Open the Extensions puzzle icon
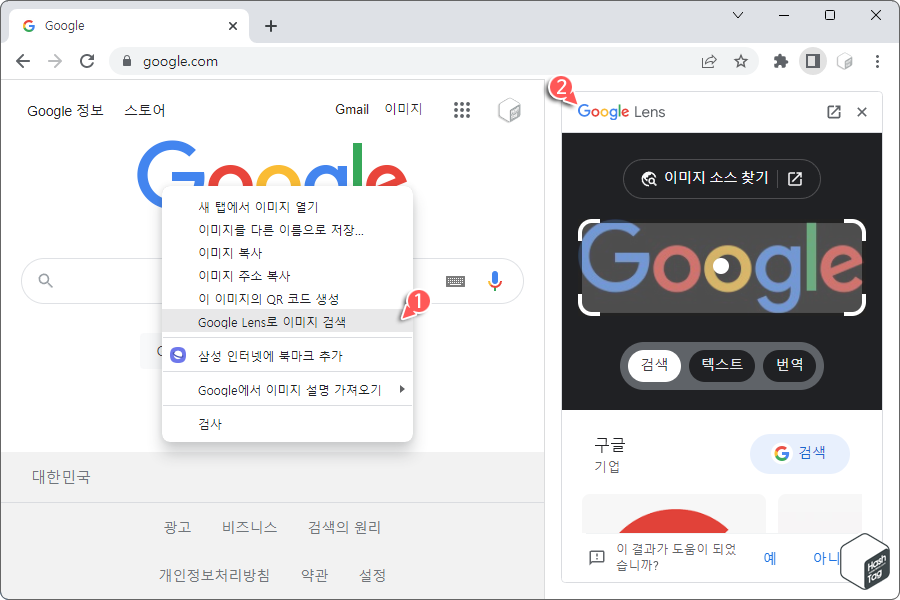 coord(781,61)
